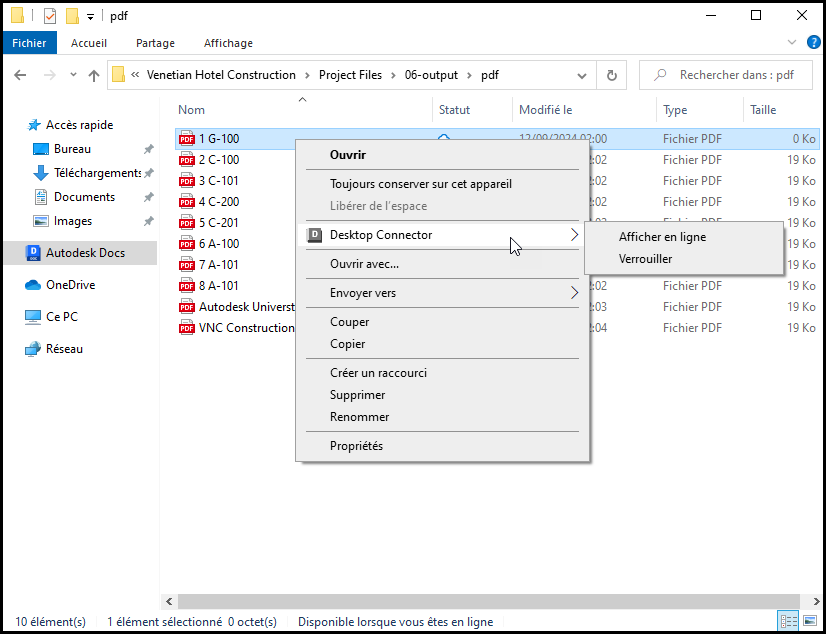Choose Couper in context menu

[x=442, y=322]
